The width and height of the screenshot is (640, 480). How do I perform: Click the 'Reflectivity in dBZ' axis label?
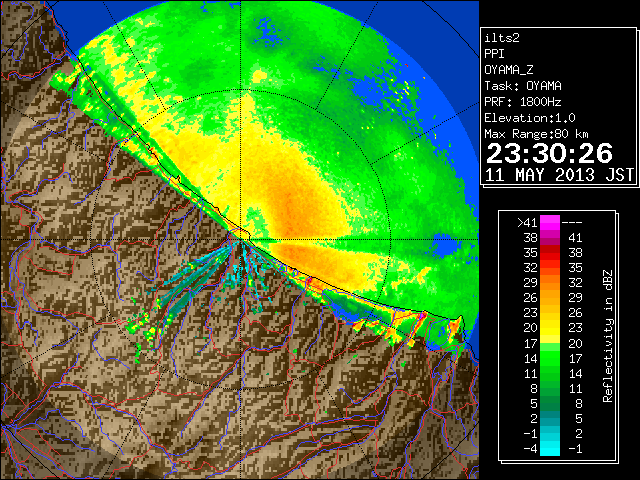click(x=607, y=336)
